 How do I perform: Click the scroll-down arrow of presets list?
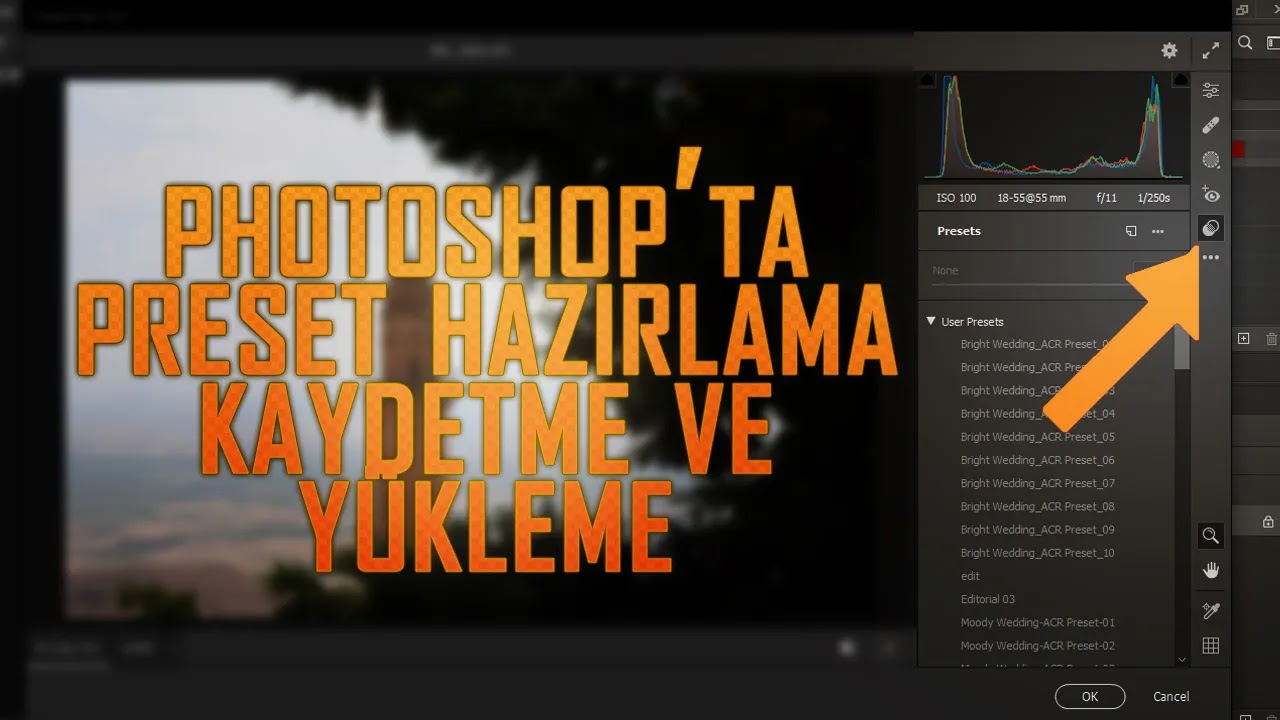1182,659
